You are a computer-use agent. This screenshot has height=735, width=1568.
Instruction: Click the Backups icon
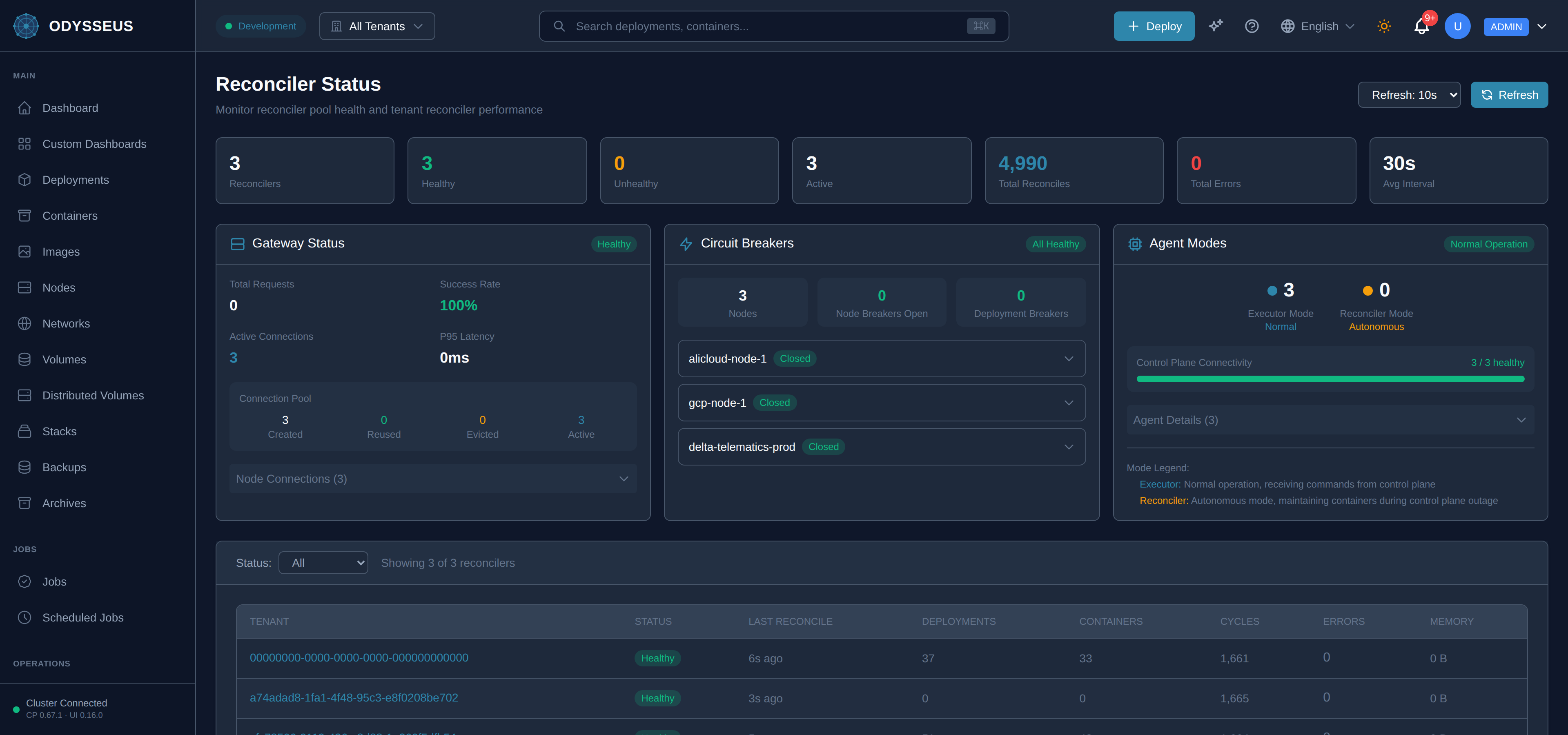pos(24,467)
